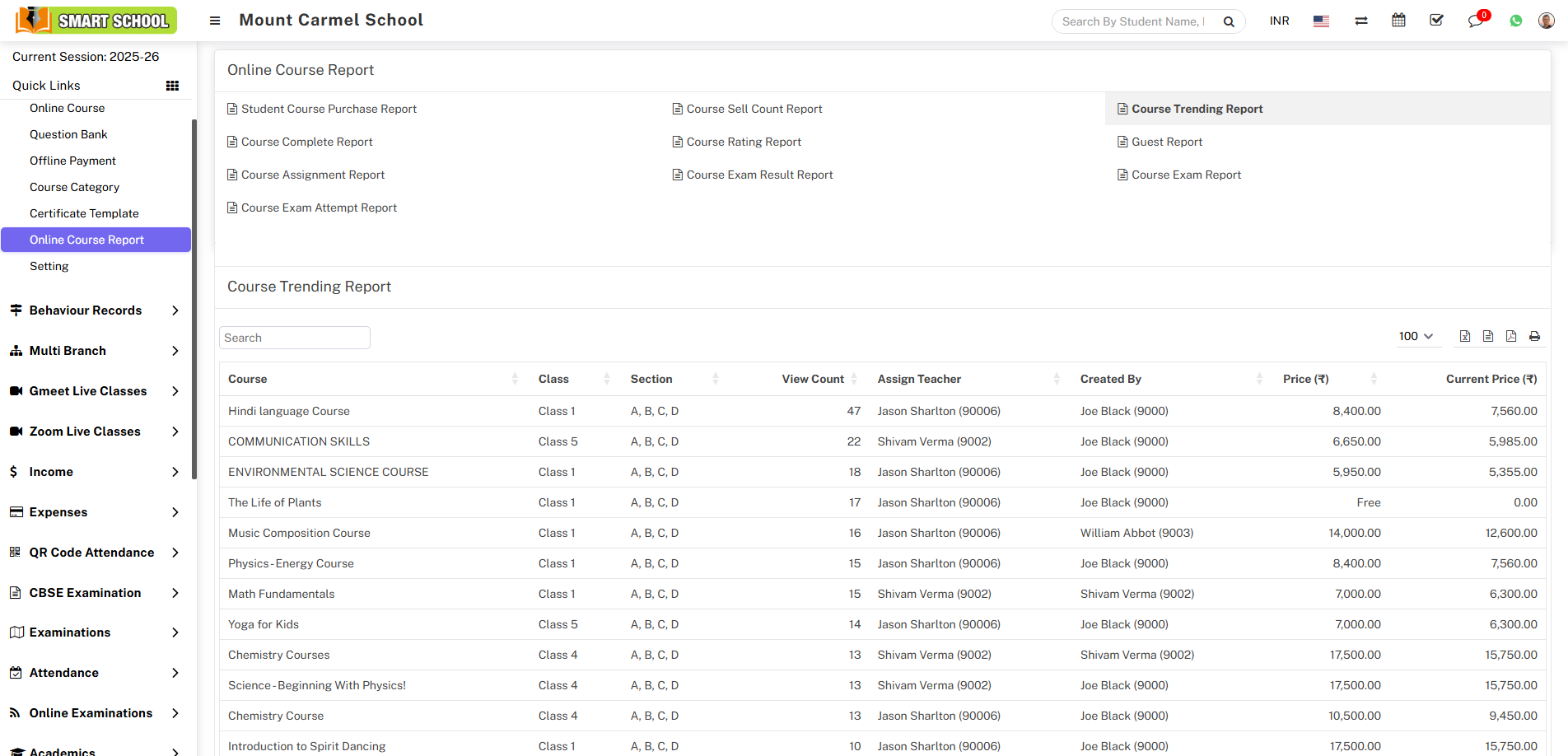
Task: Export the report as PDF
Action: (x=1511, y=336)
